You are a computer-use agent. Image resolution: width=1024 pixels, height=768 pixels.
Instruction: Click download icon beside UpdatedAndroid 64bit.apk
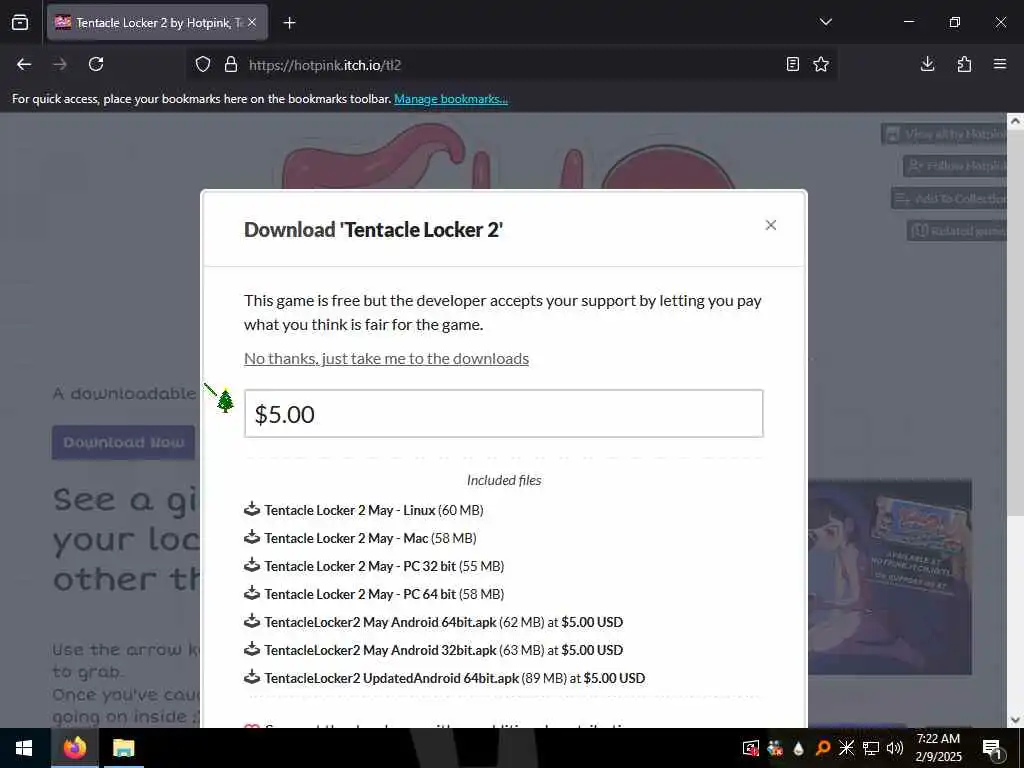[x=252, y=678]
